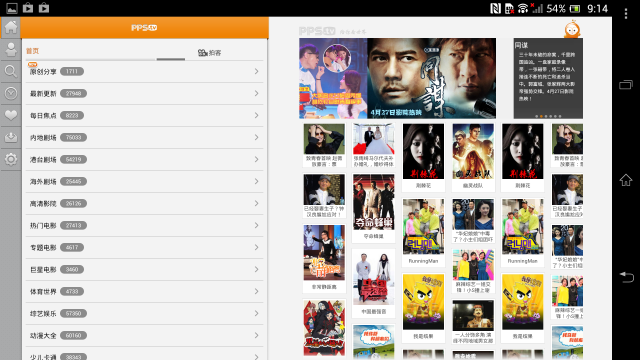This screenshot has width=640, height=360.
Task: Open the 动漫大全 category
Action: (144, 336)
